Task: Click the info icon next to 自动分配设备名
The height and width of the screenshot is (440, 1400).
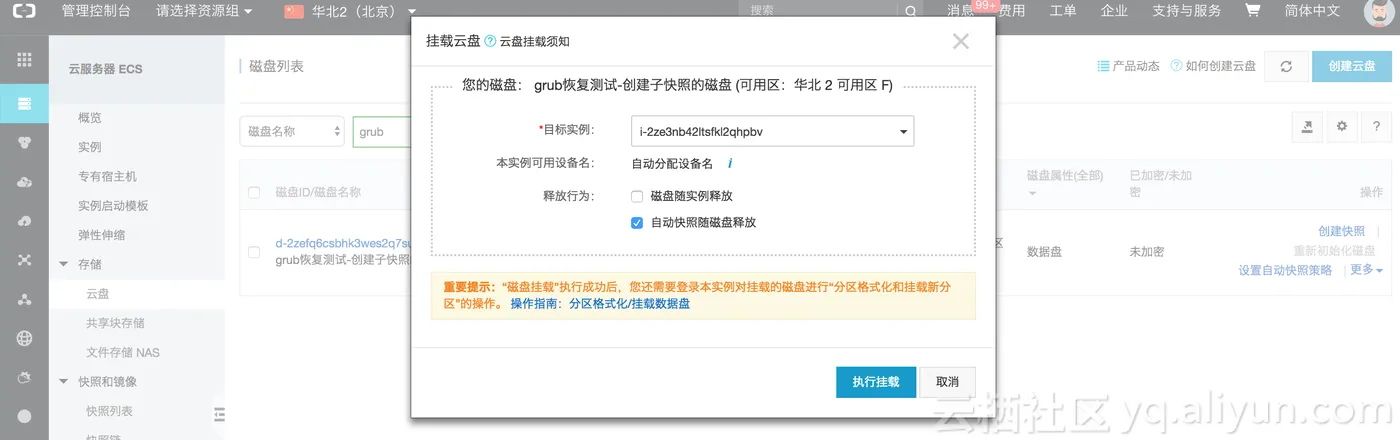Action: [730, 163]
